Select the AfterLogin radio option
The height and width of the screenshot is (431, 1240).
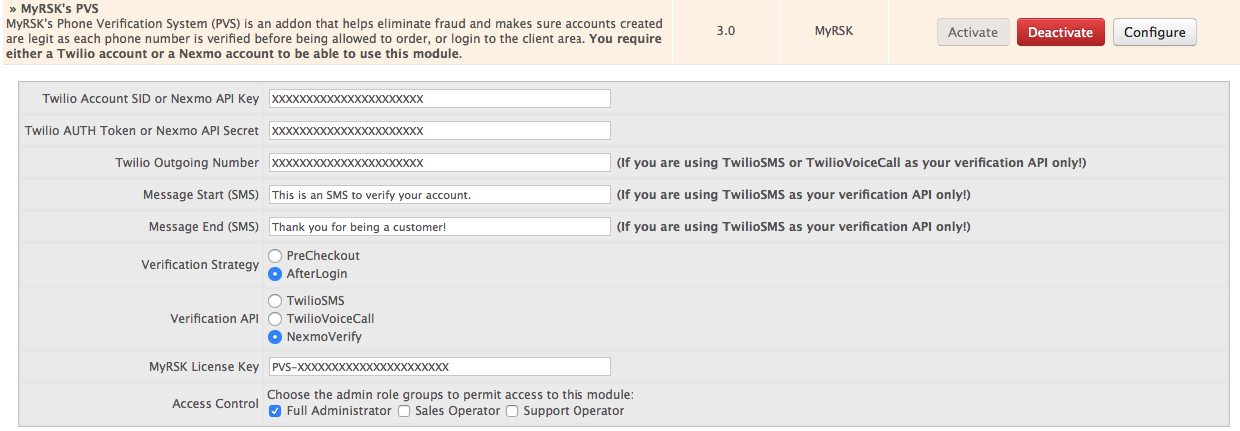275,274
